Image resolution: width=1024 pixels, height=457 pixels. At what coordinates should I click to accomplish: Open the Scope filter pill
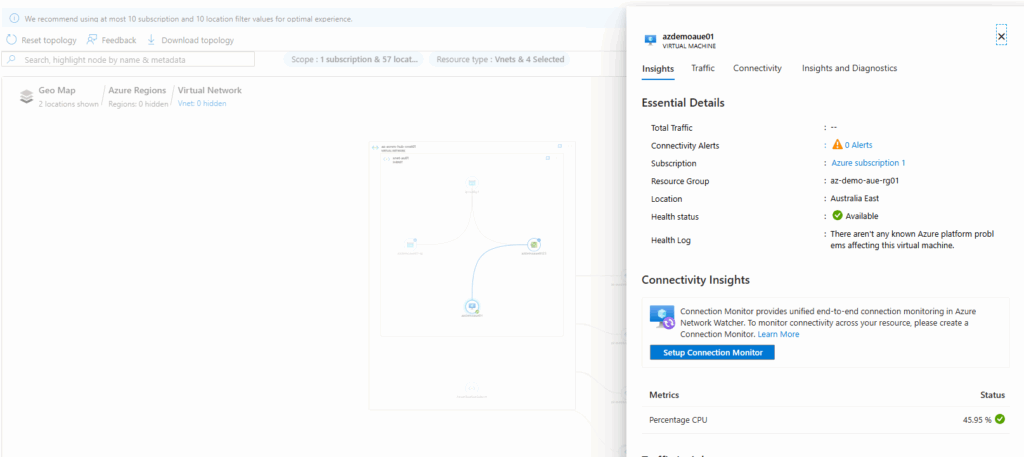coord(354,59)
